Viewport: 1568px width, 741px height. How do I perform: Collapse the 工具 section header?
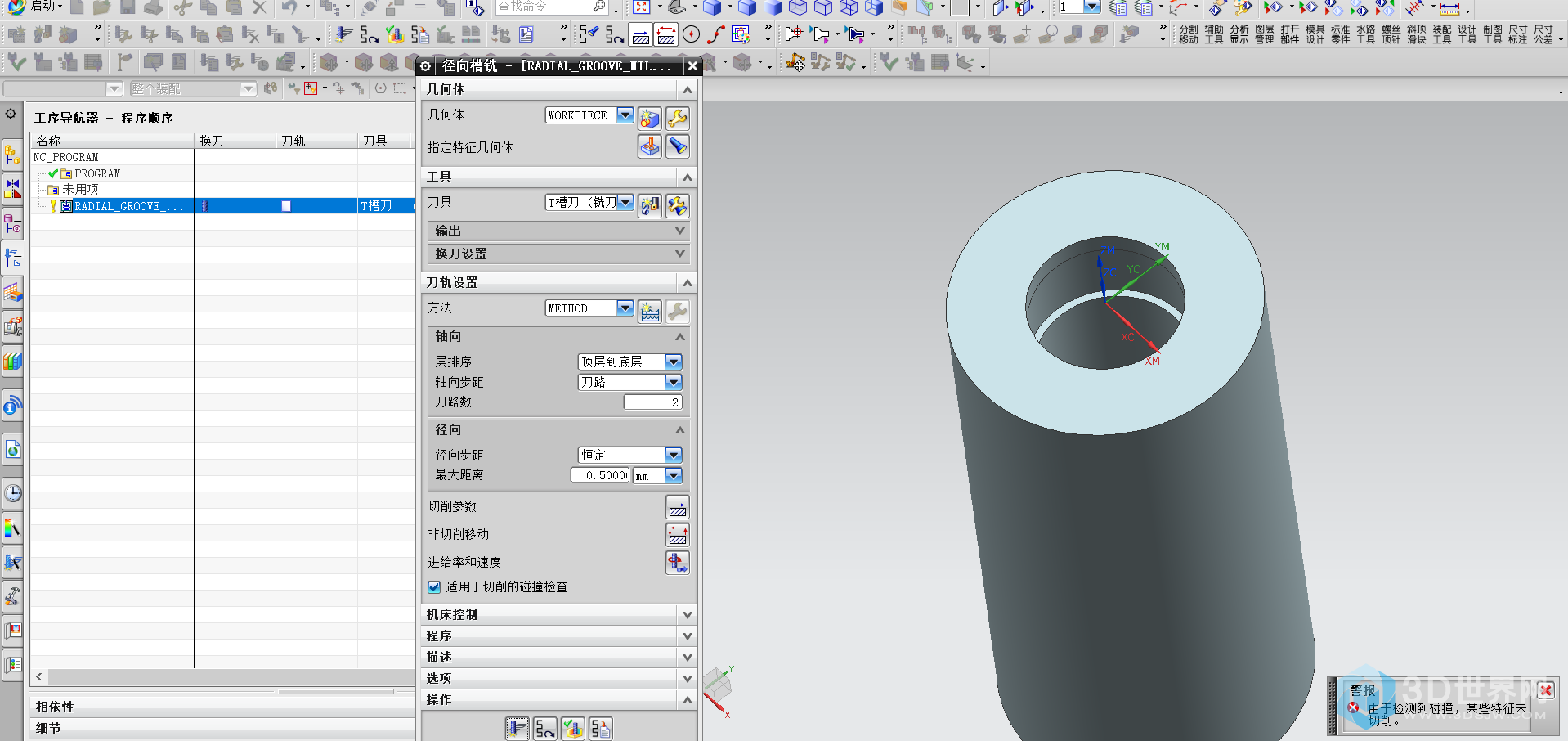click(x=559, y=177)
